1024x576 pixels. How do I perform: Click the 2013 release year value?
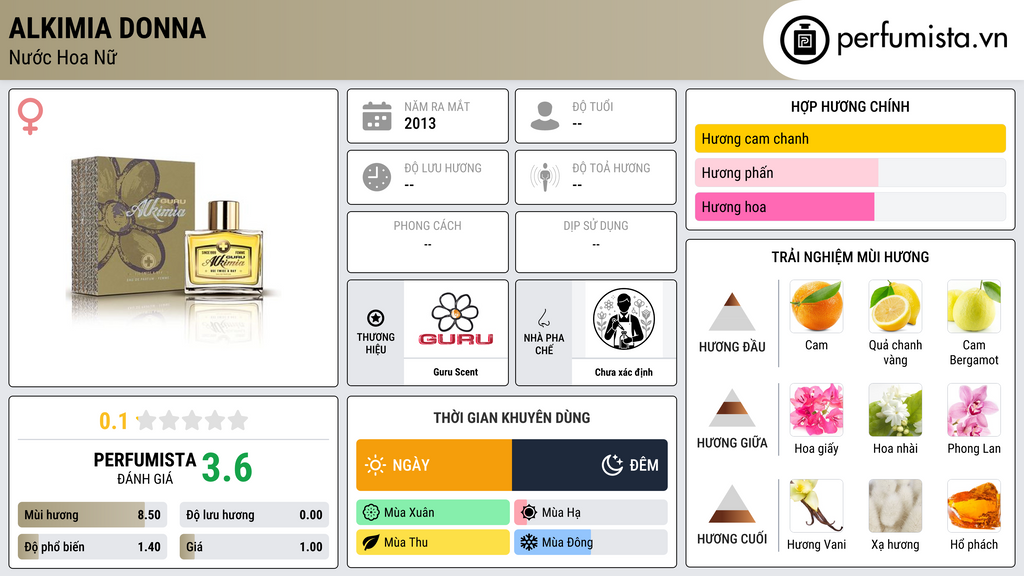click(420, 123)
